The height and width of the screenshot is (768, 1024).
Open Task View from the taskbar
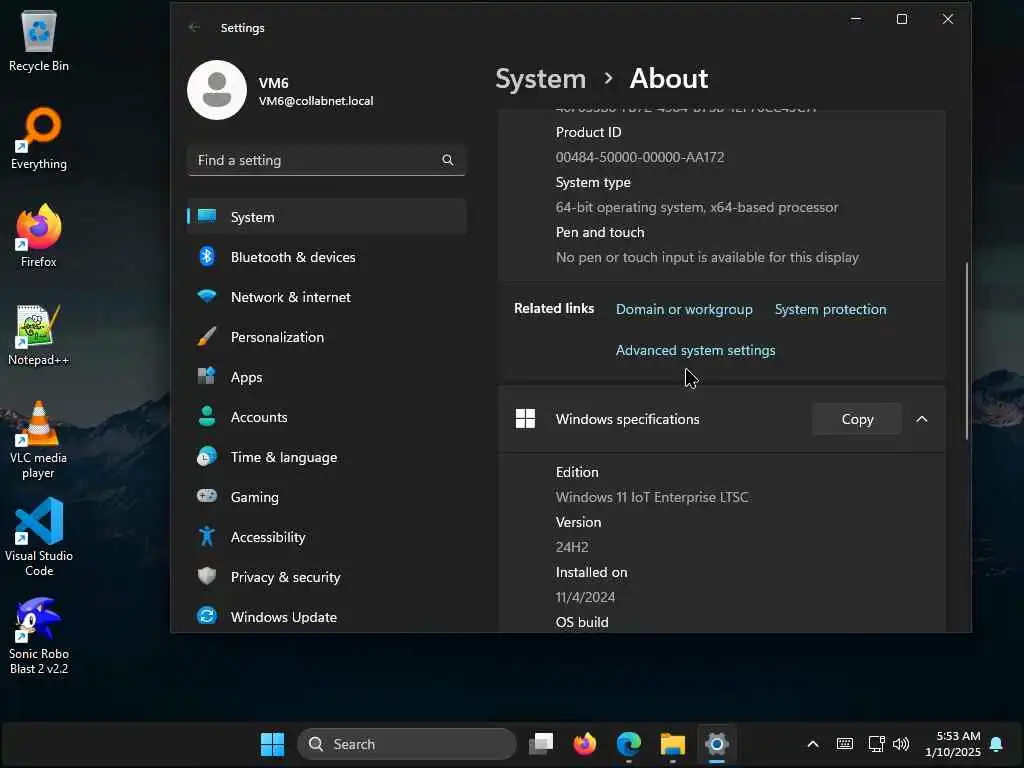pyautogui.click(x=541, y=744)
